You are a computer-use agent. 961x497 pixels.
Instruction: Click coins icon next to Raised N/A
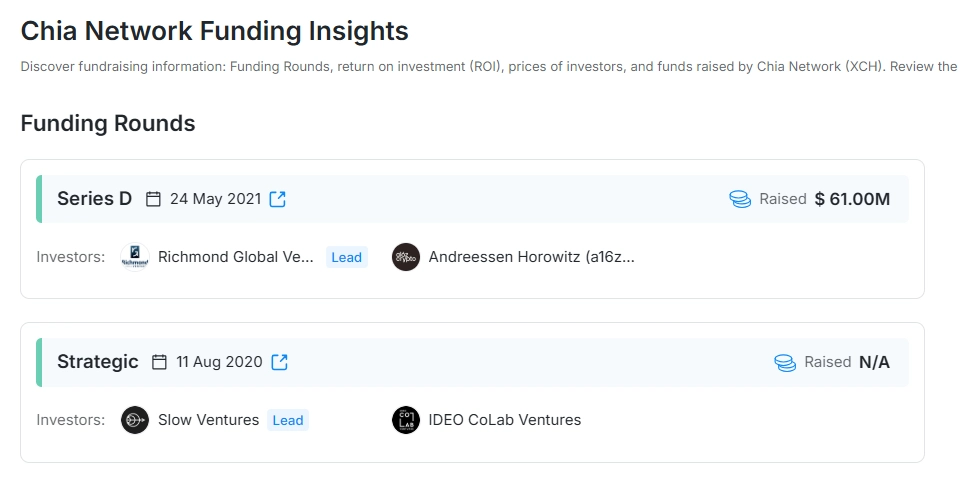pyautogui.click(x=785, y=362)
